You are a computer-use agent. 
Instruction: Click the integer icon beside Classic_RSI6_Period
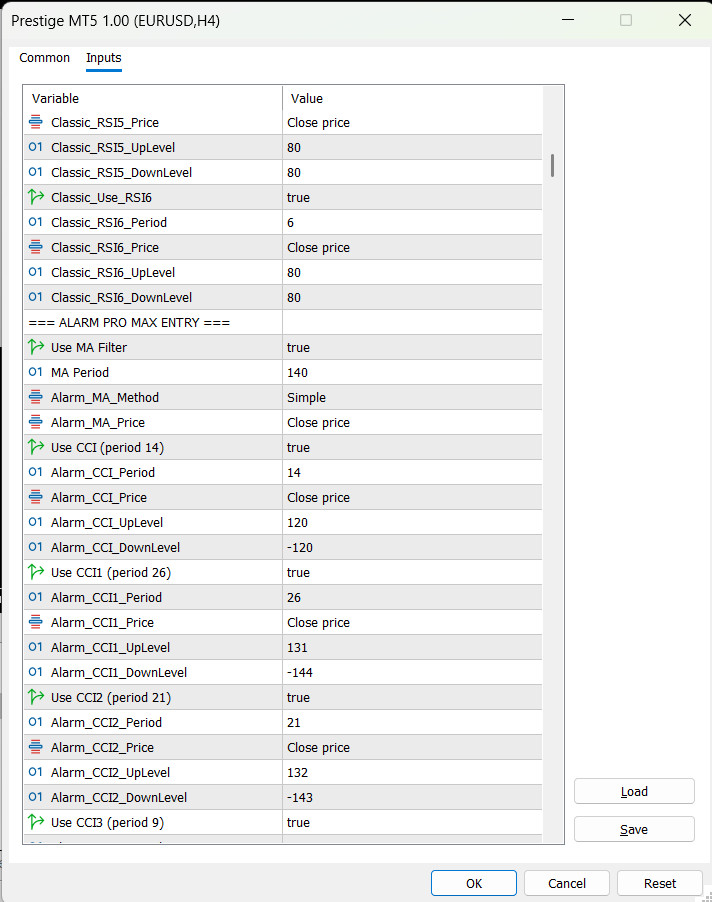[x=36, y=222]
